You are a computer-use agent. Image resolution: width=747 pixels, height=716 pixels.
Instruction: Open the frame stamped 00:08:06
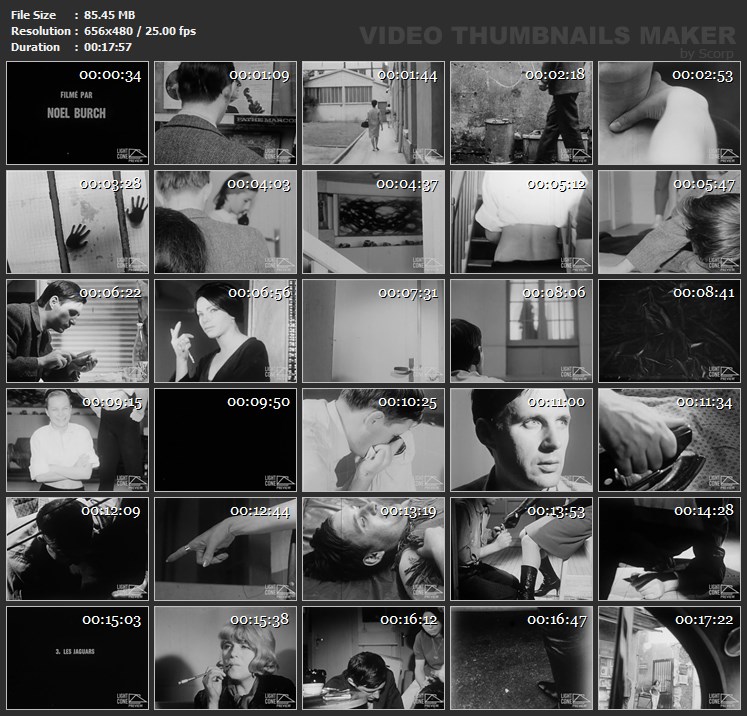[522, 331]
